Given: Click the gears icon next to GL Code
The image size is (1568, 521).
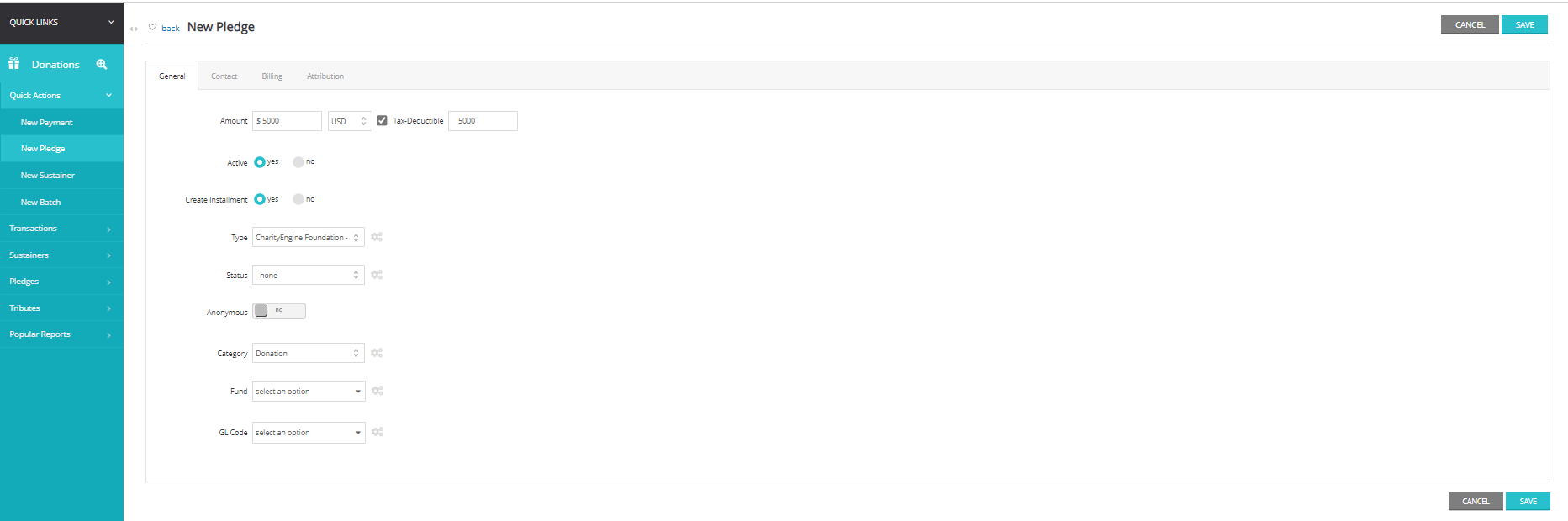Looking at the screenshot, I should [x=377, y=432].
